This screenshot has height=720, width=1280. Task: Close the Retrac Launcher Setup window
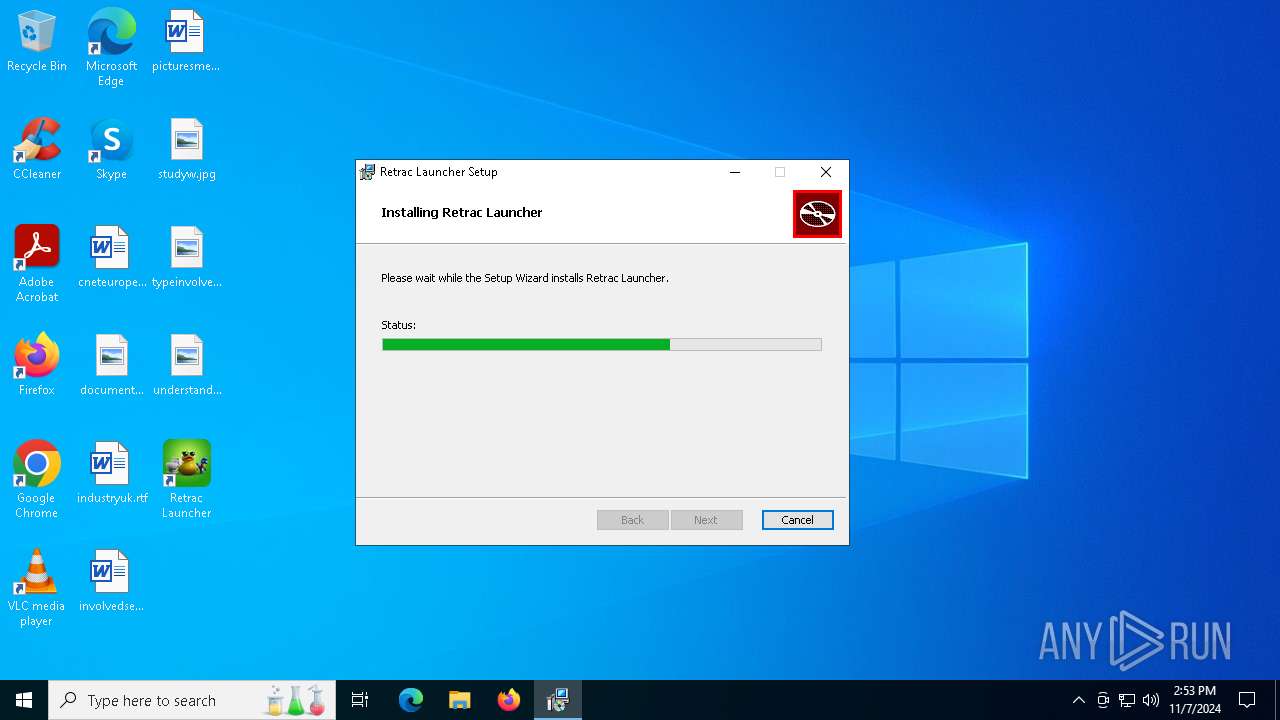point(826,172)
